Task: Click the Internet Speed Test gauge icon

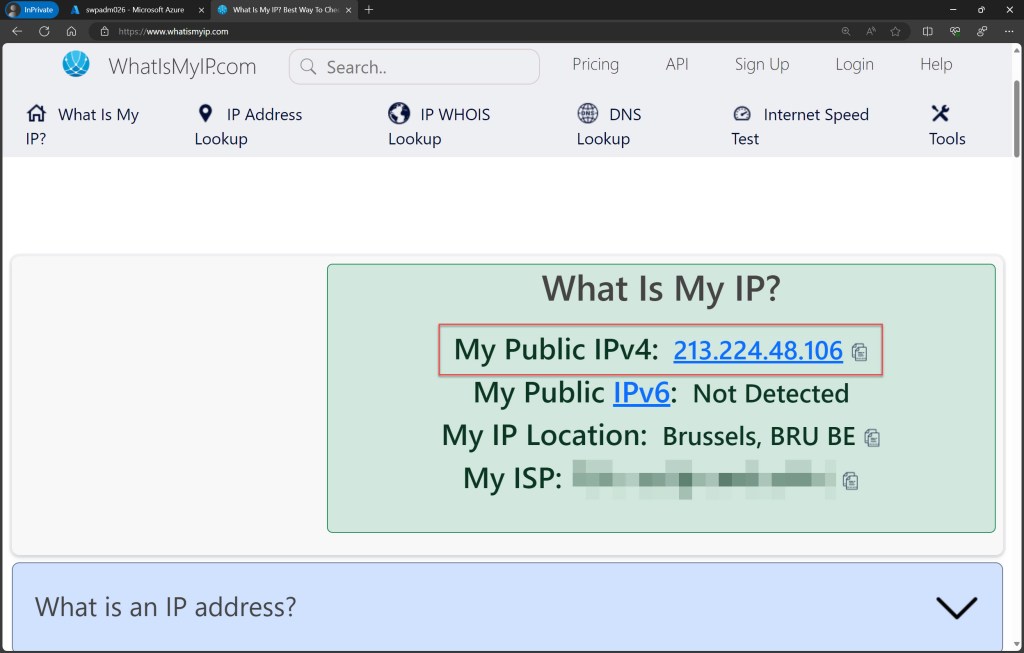Action: pyautogui.click(x=742, y=114)
